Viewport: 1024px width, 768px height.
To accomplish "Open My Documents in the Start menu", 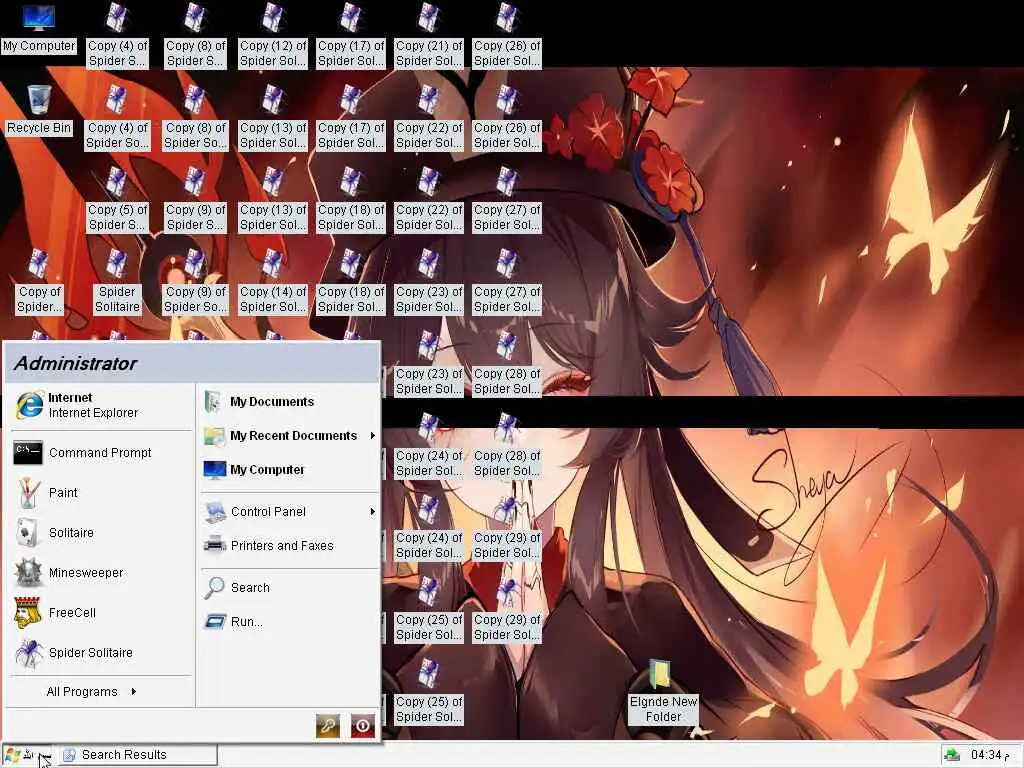I will click(x=259, y=402).
